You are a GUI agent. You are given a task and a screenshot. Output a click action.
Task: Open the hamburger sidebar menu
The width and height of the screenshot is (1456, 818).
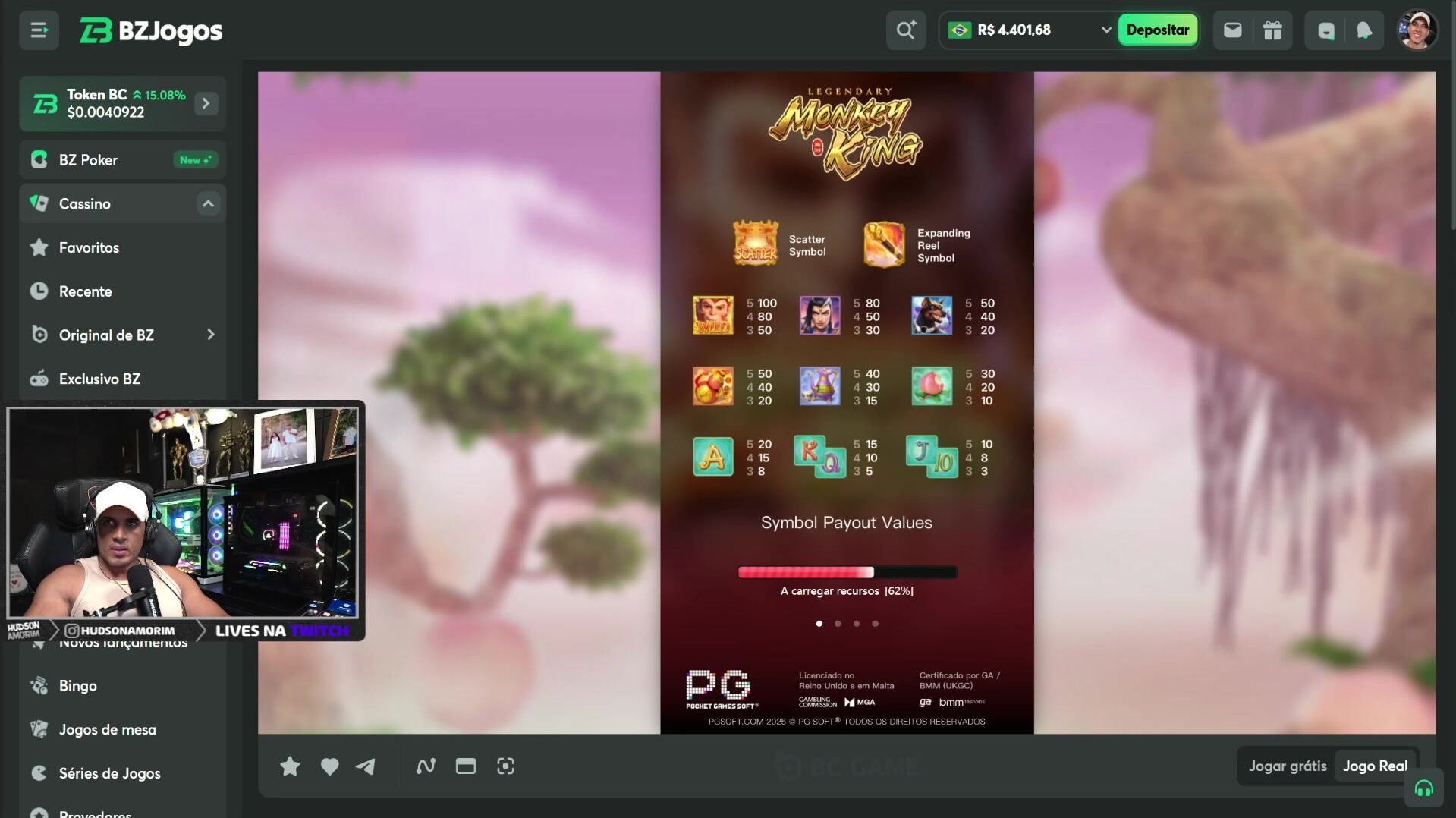click(39, 30)
